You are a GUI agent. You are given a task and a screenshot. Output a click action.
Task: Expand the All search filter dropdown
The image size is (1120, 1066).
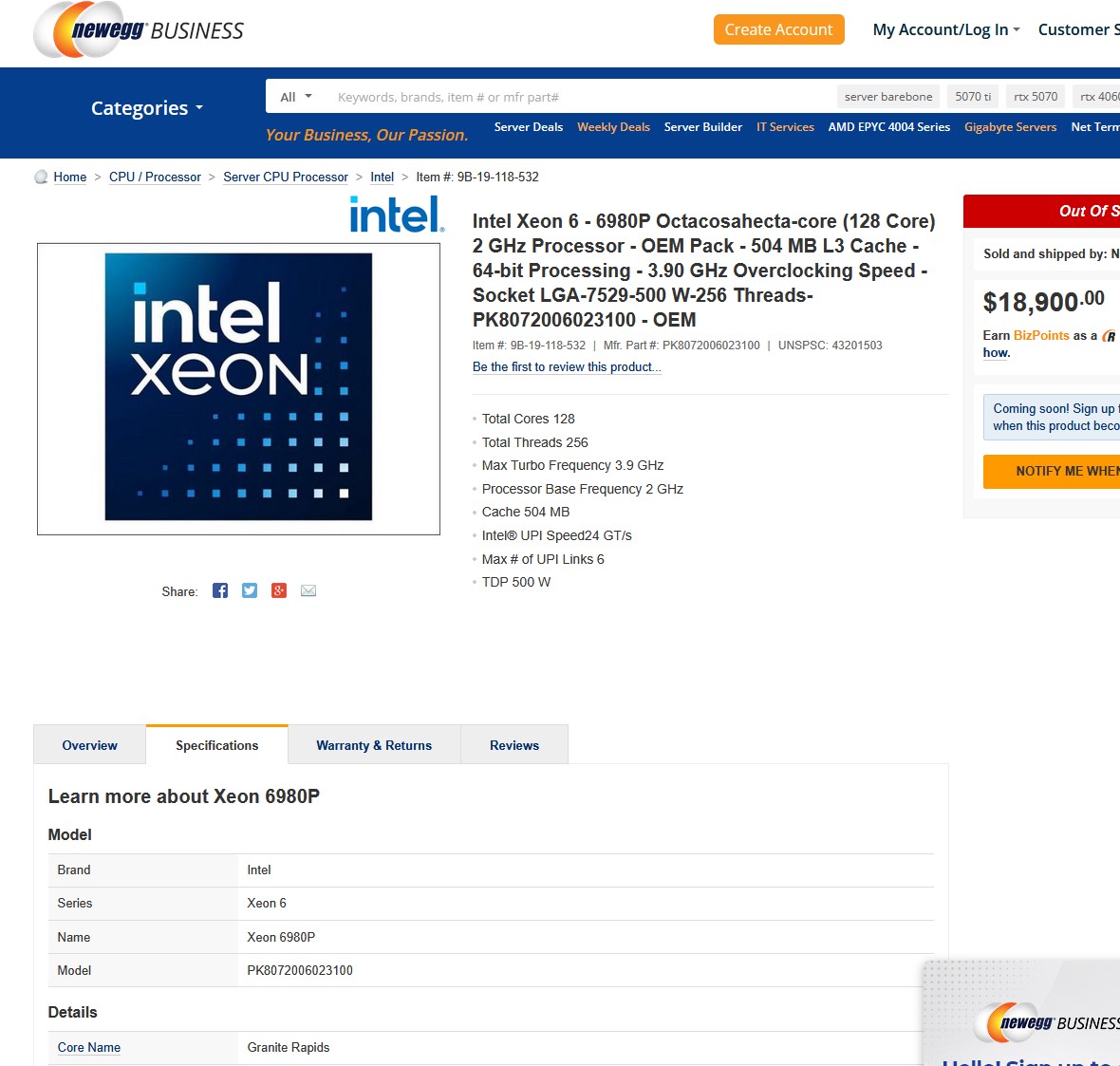tap(296, 97)
